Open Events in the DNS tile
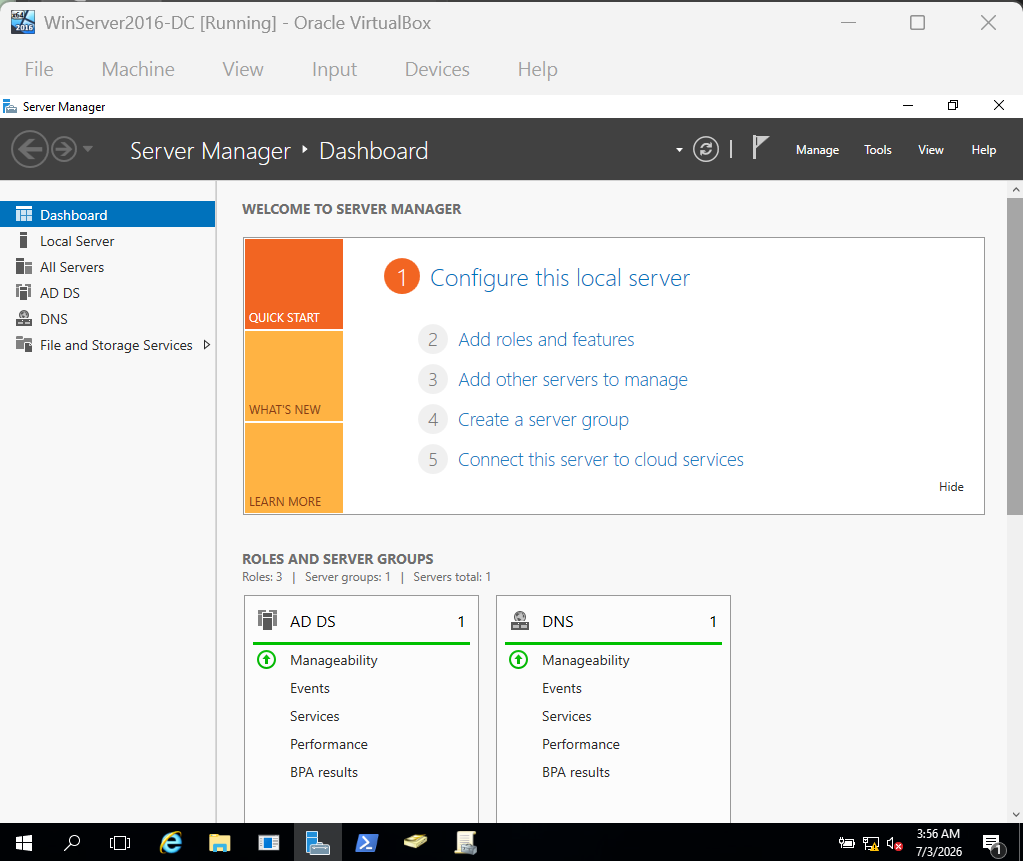 pyautogui.click(x=562, y=688)
